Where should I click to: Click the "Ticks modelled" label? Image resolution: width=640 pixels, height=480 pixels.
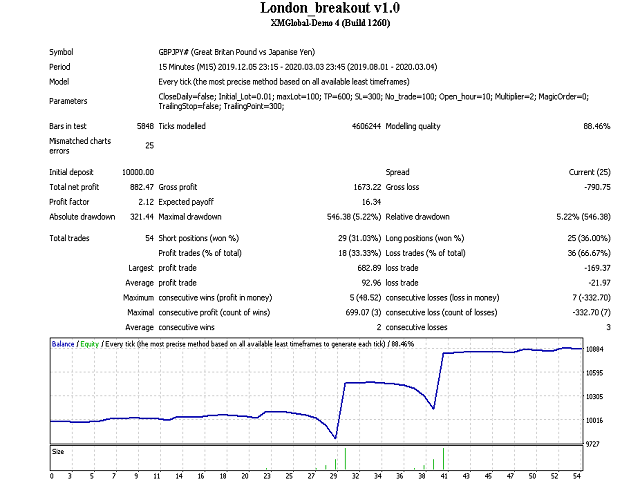[x=182, y=126]
